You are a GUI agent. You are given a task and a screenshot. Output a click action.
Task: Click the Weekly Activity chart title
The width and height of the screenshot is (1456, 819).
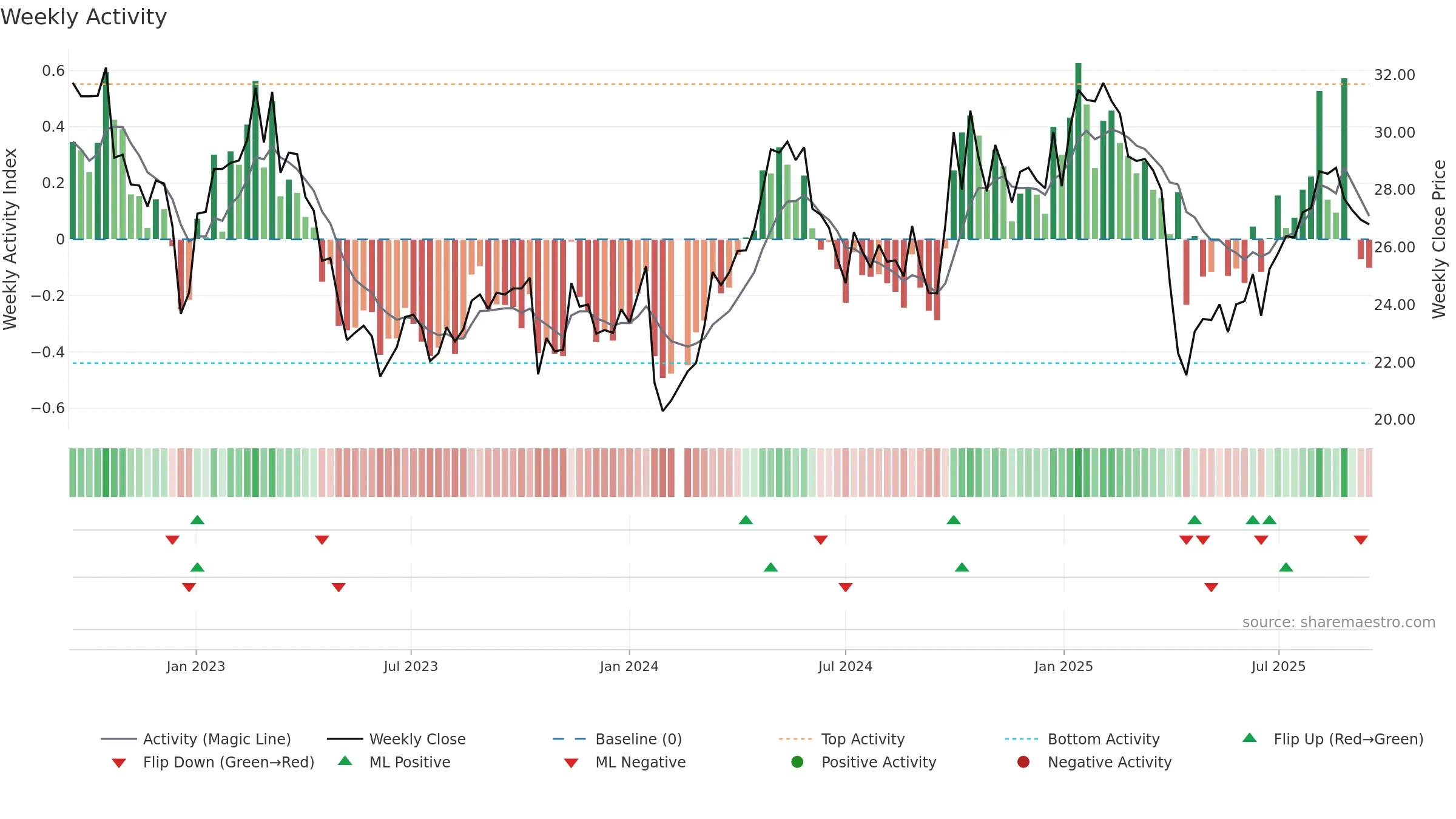(x=84, y=17)
